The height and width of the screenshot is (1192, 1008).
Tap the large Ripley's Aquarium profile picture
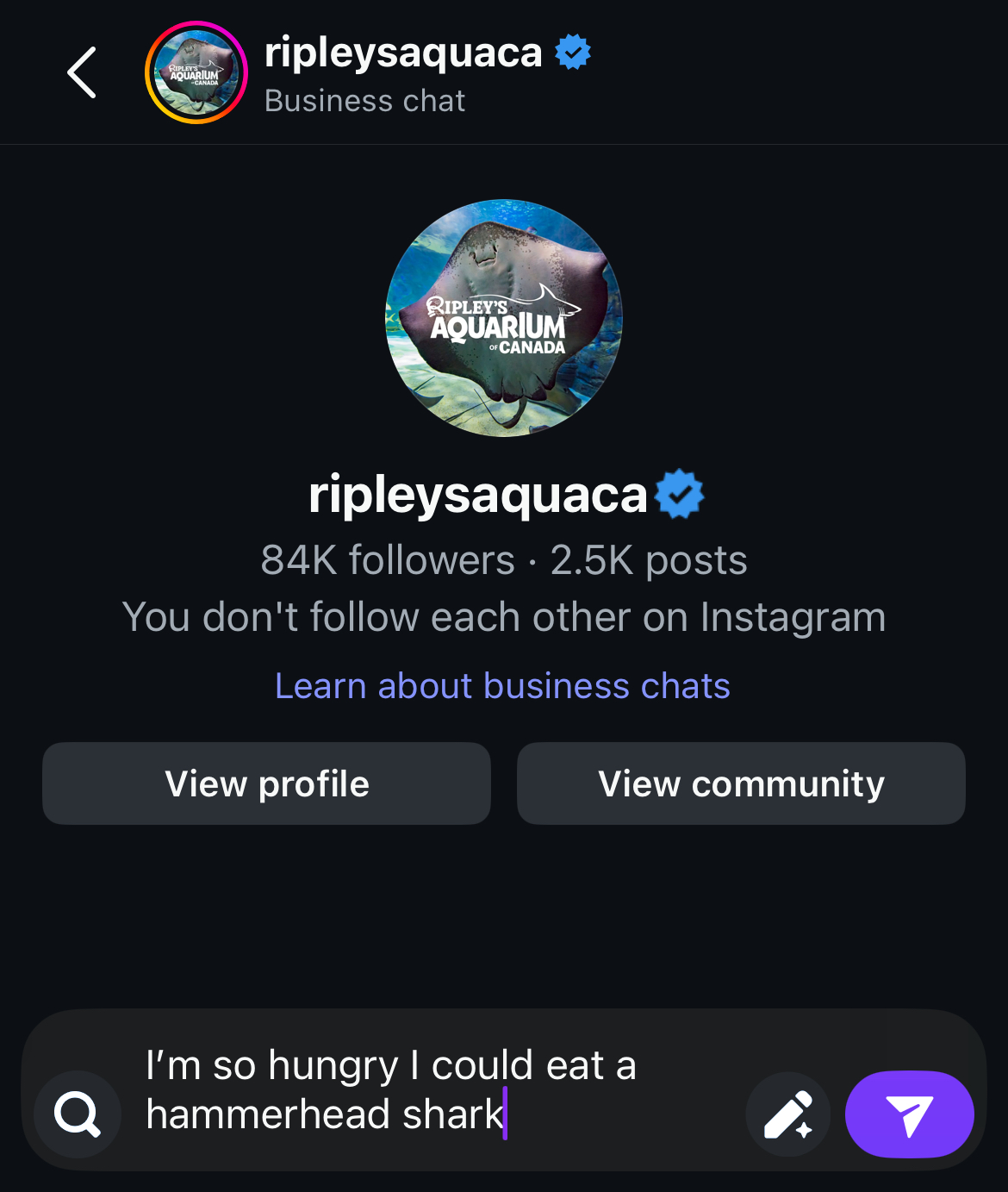coord(503,318)
